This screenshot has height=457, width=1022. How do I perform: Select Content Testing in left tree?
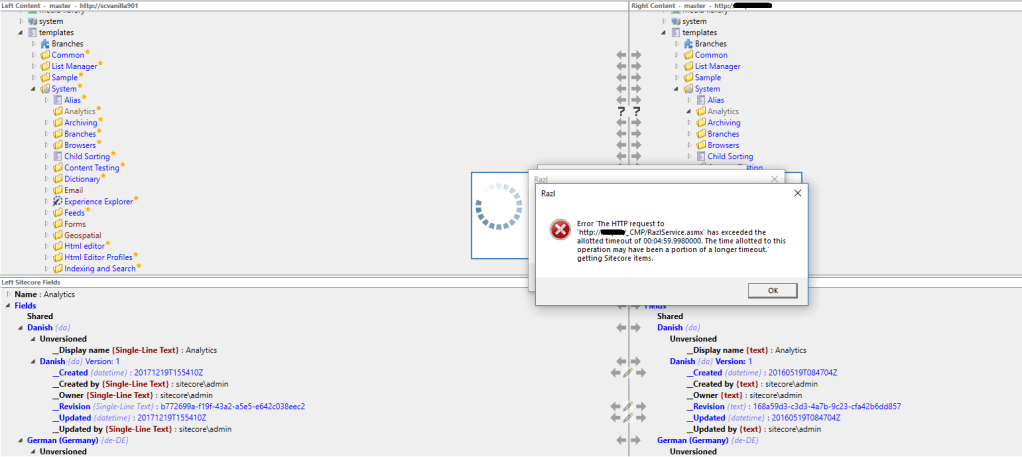tap(92, 168)
